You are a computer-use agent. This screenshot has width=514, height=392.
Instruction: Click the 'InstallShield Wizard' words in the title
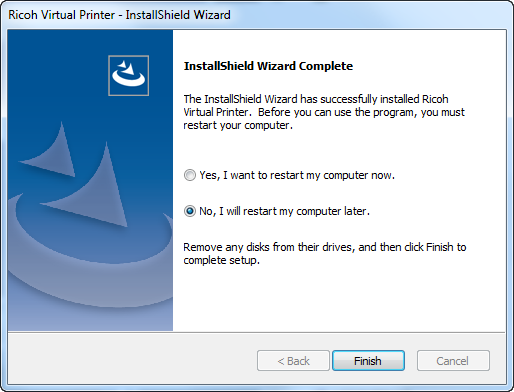pos(178,15)
